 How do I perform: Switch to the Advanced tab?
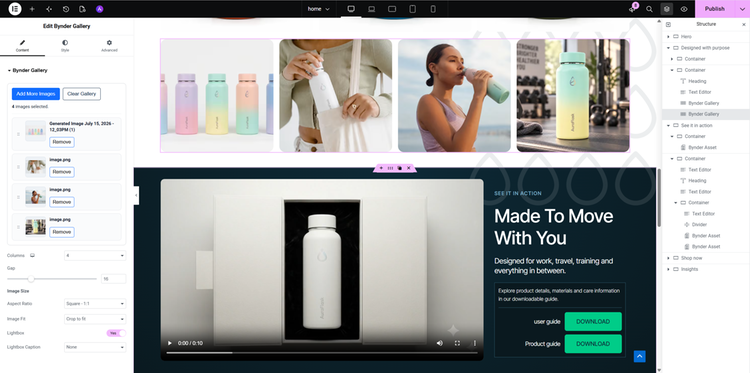pos(109,46)
